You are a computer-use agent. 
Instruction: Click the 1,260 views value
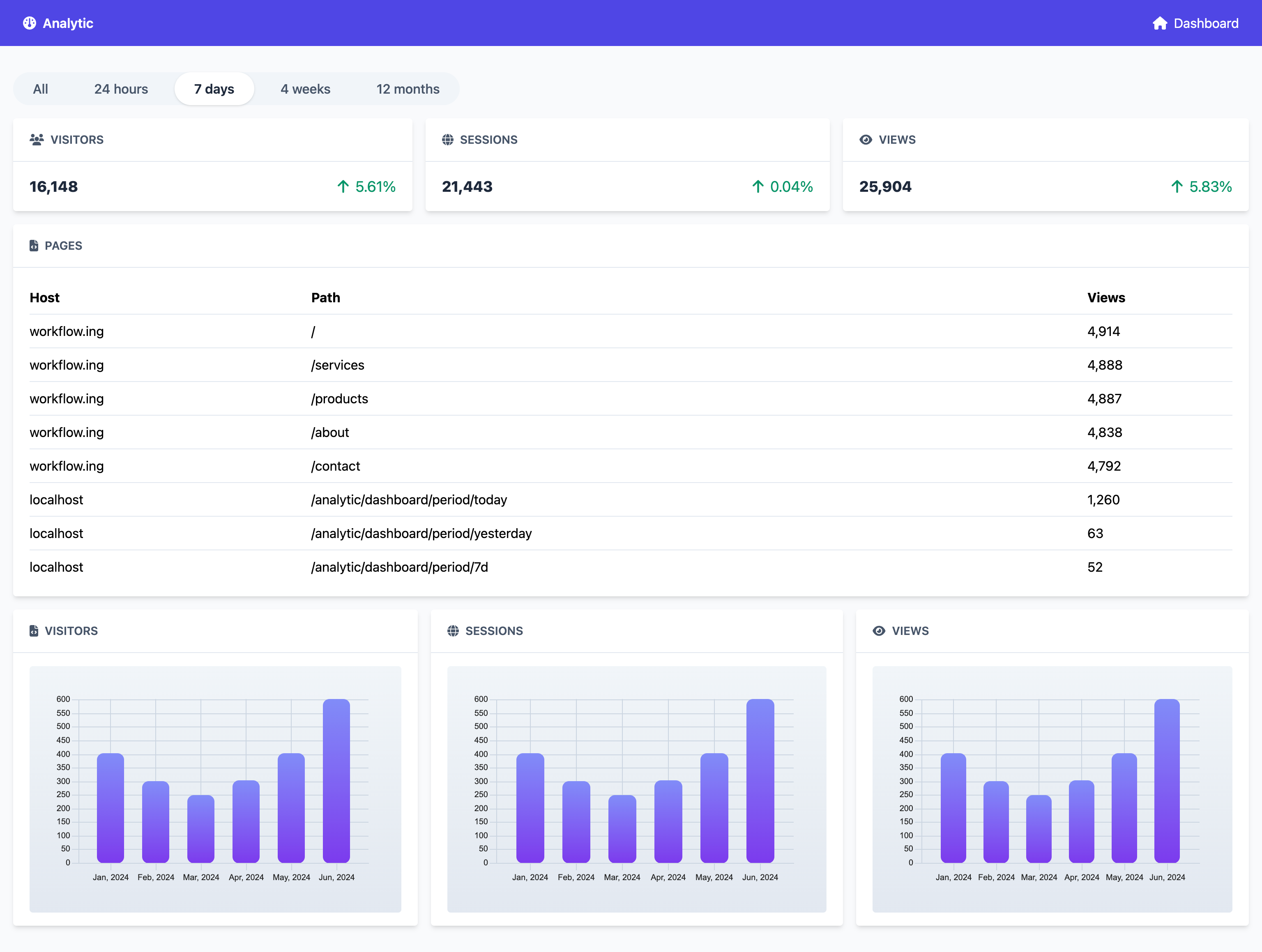pos(1104,500)
